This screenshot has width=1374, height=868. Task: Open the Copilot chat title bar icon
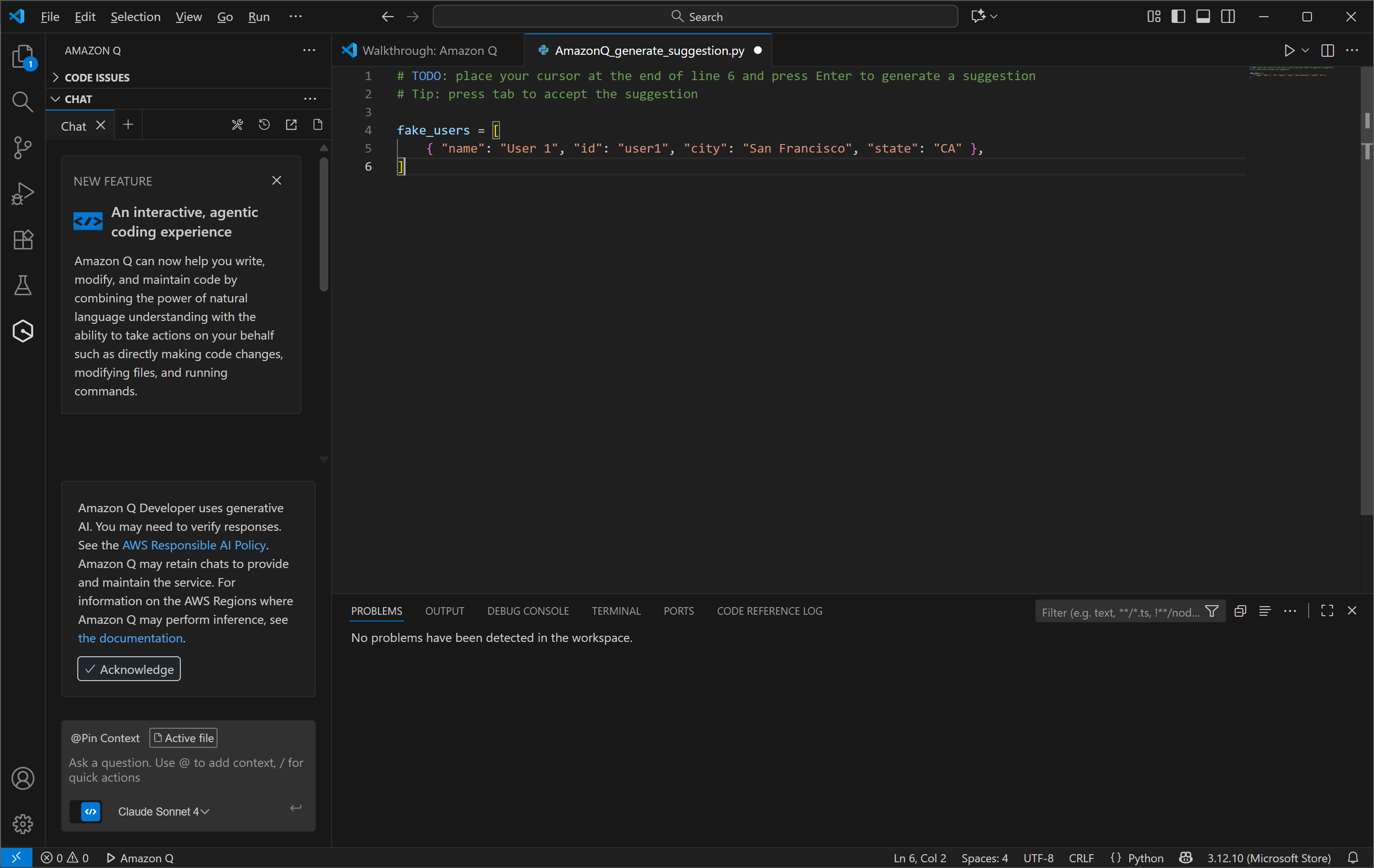click(978, 17)
